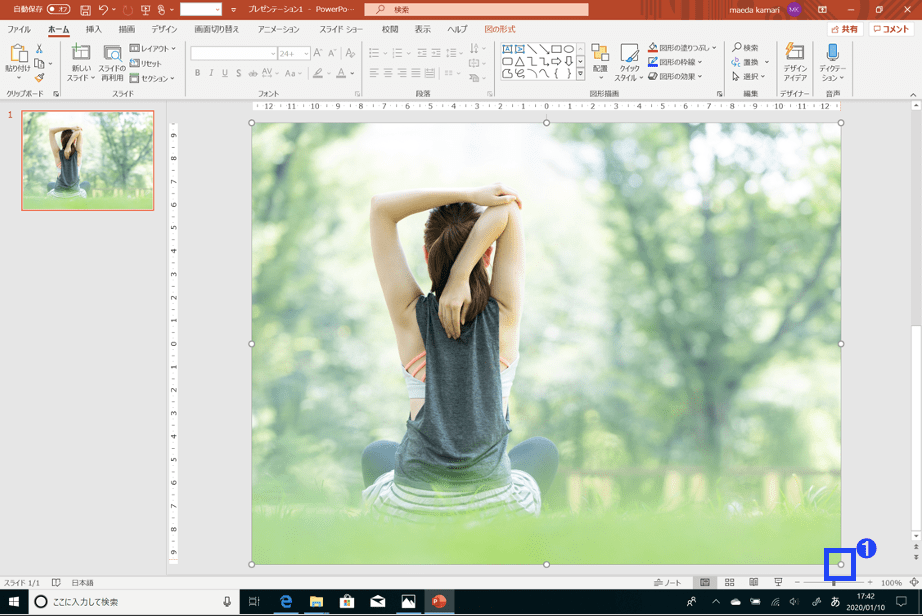
Task: Switch to the Animations (アニメーション) tab
Action: (x=278, y=29)
